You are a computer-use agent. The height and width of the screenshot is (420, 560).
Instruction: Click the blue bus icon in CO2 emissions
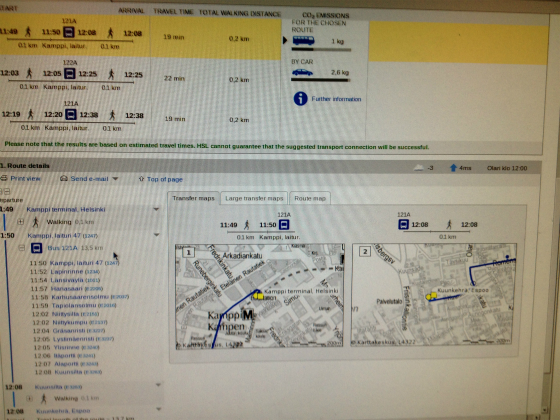click(304, 40)
